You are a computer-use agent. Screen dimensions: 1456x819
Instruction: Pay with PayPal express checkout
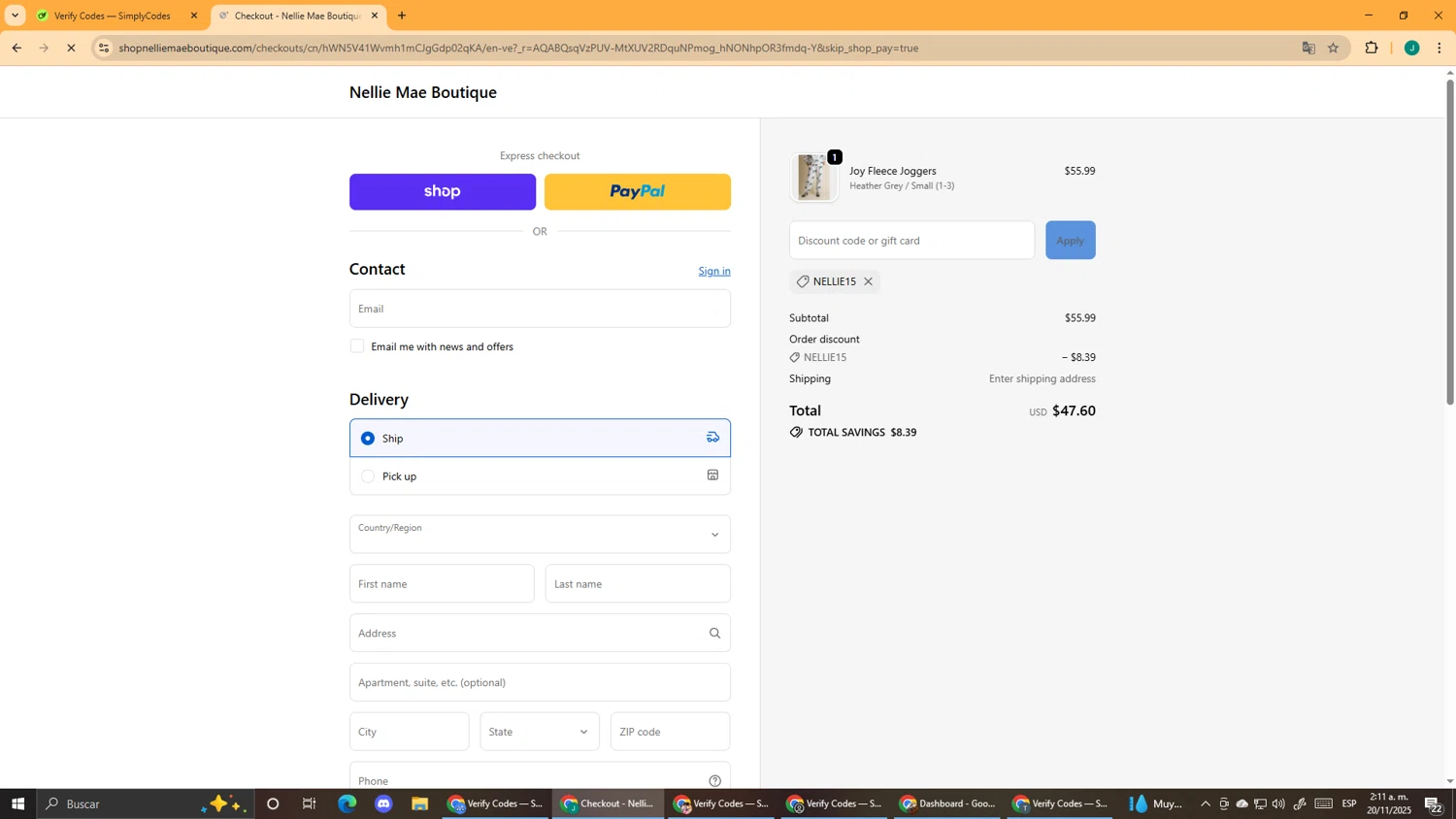(x=638, y=192)
